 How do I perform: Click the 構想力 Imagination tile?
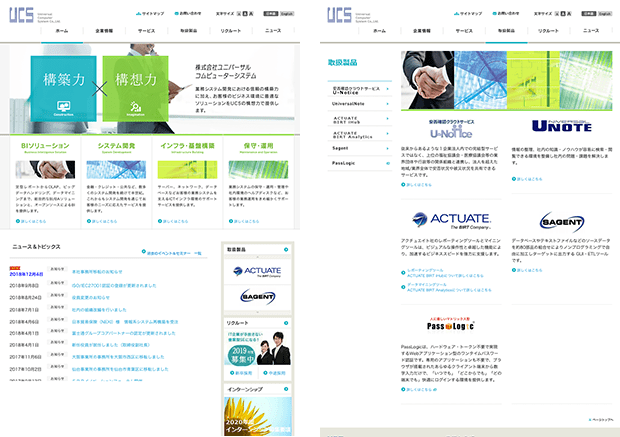coord(135,88)
